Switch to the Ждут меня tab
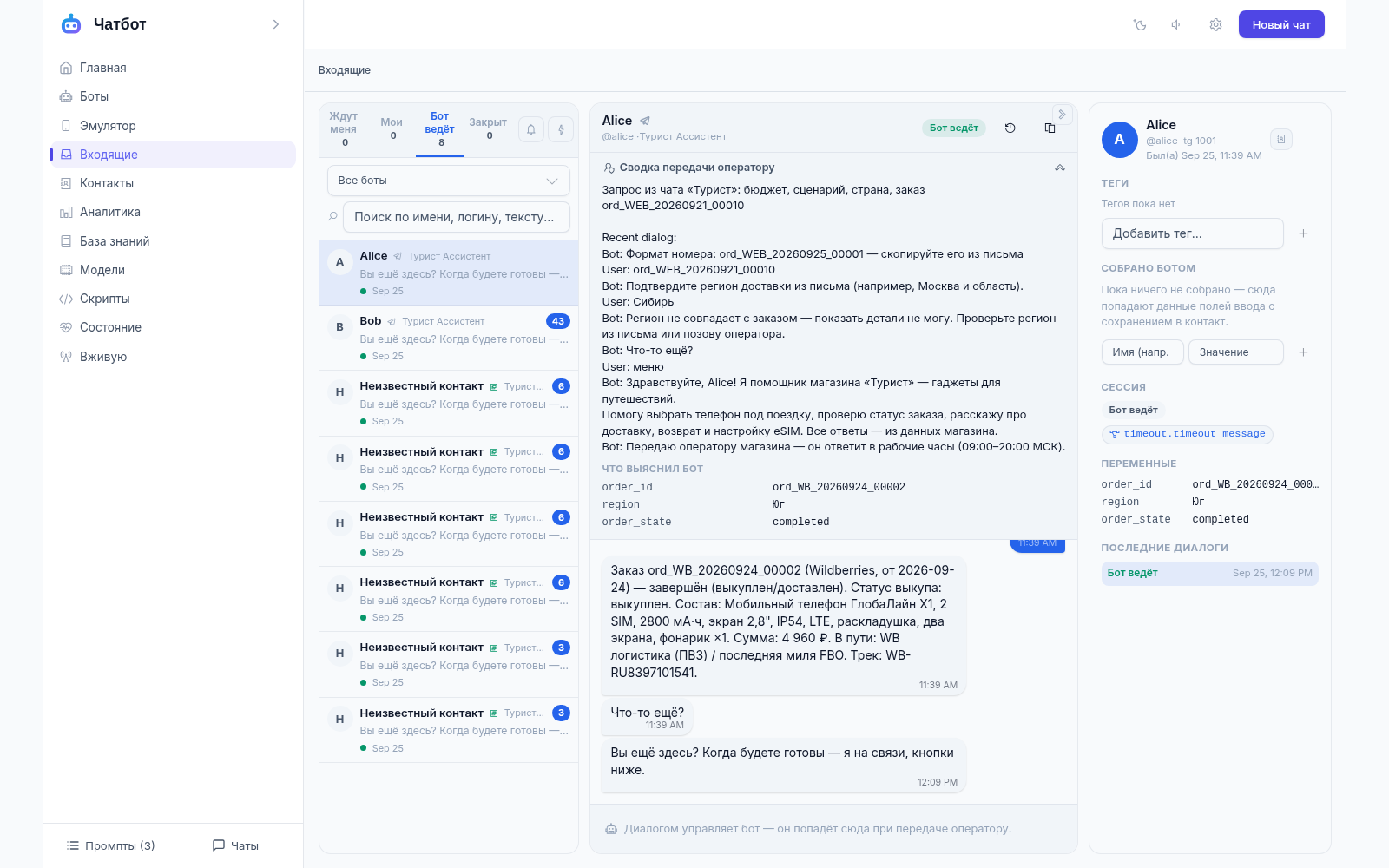 tap(344, 129)
